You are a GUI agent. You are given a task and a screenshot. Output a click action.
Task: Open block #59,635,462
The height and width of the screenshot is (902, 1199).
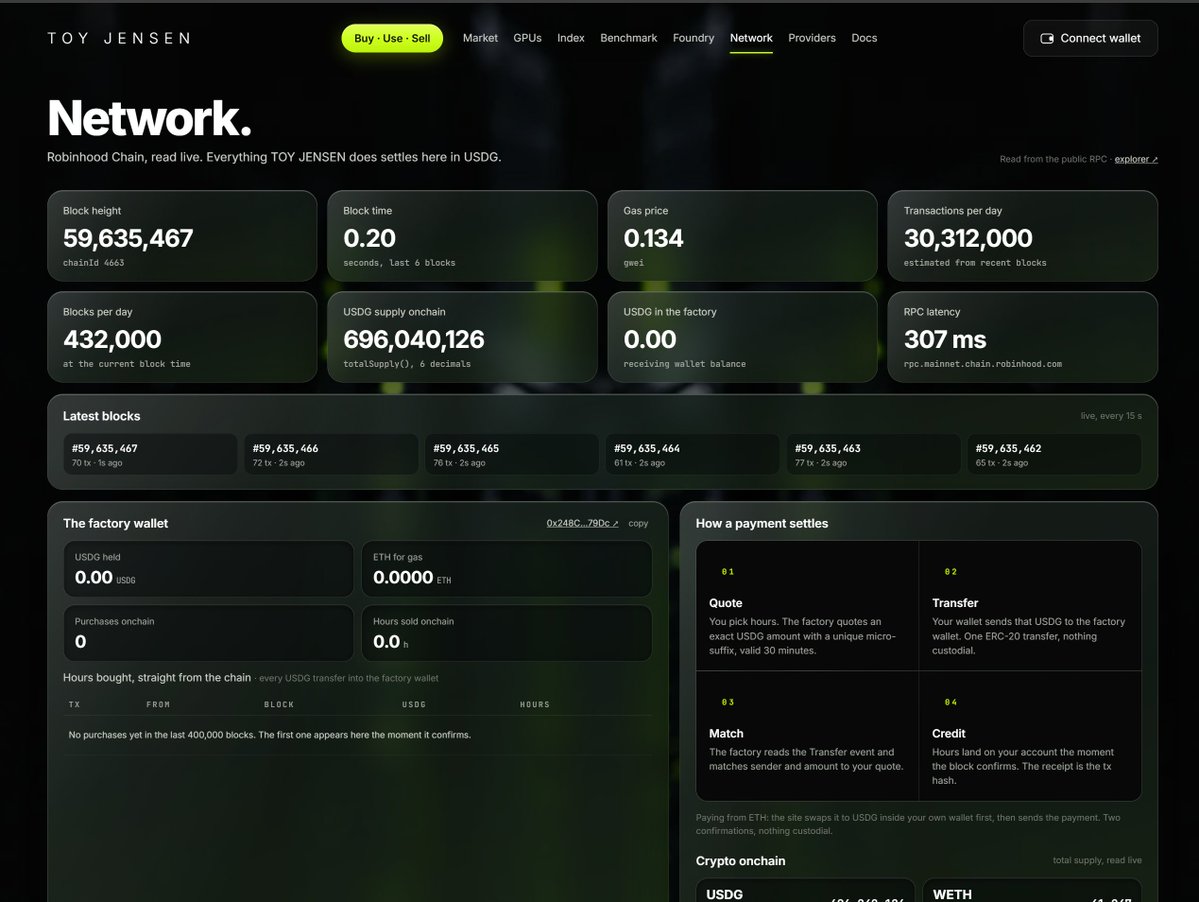1054,455
